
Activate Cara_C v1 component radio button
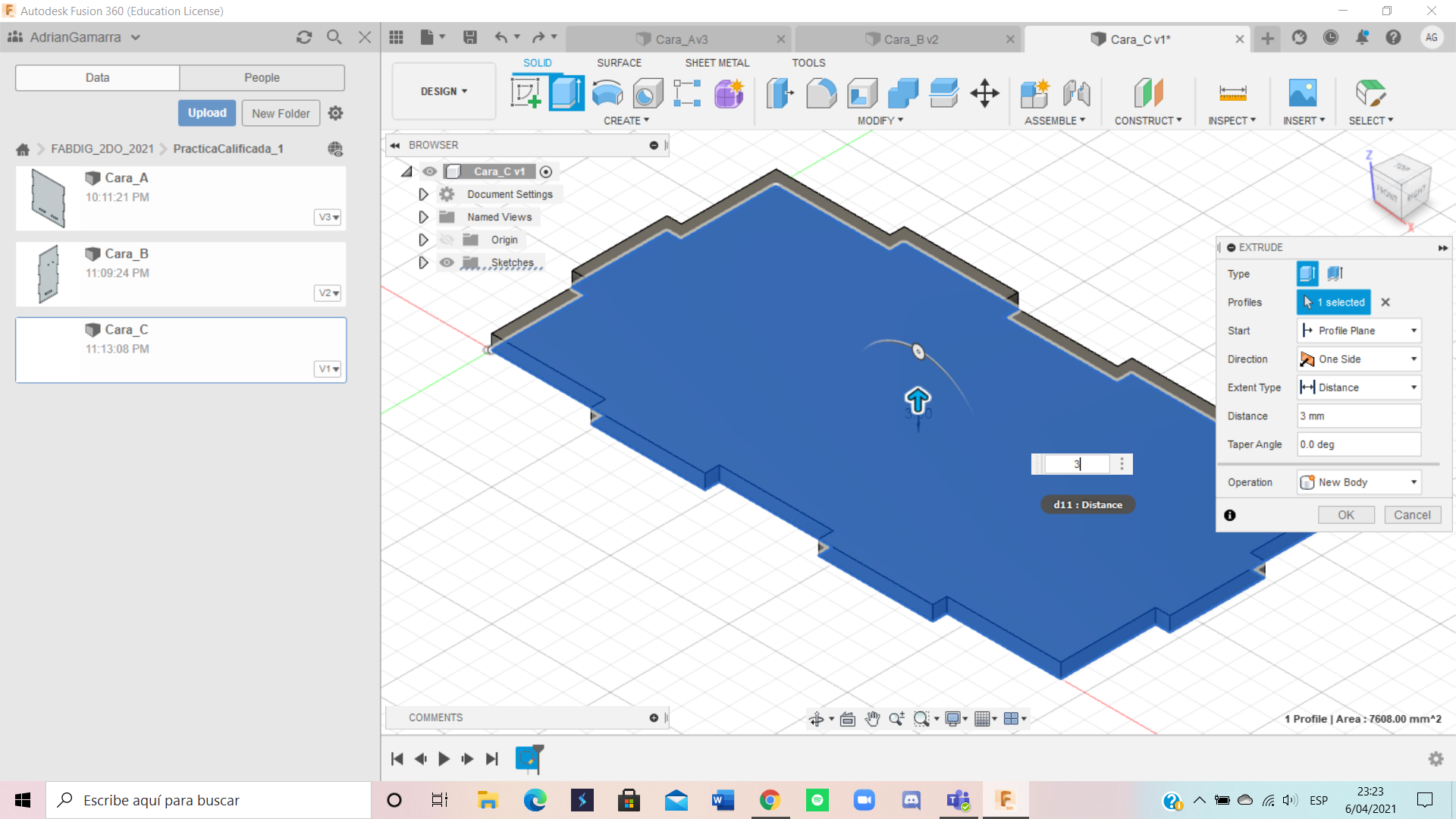546,172
